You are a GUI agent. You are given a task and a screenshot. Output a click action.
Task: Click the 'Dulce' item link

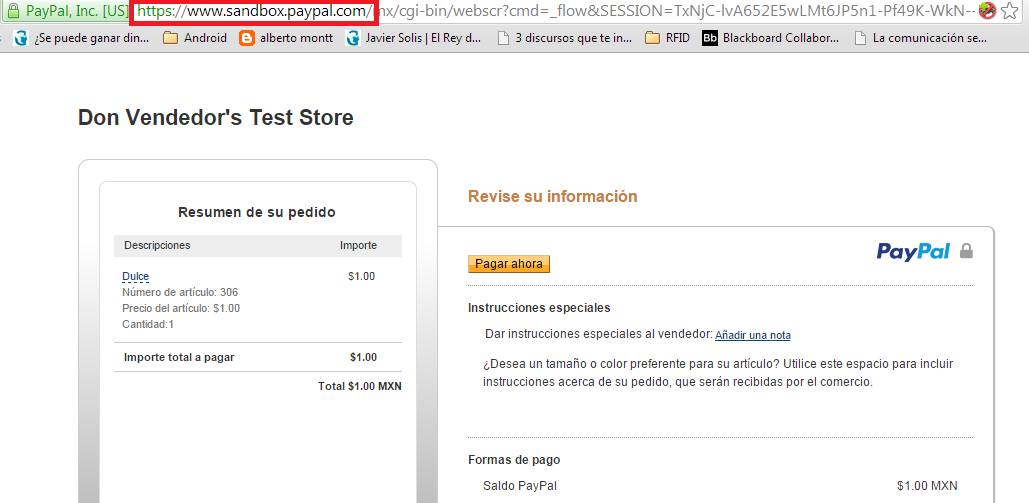click(135, 276)
